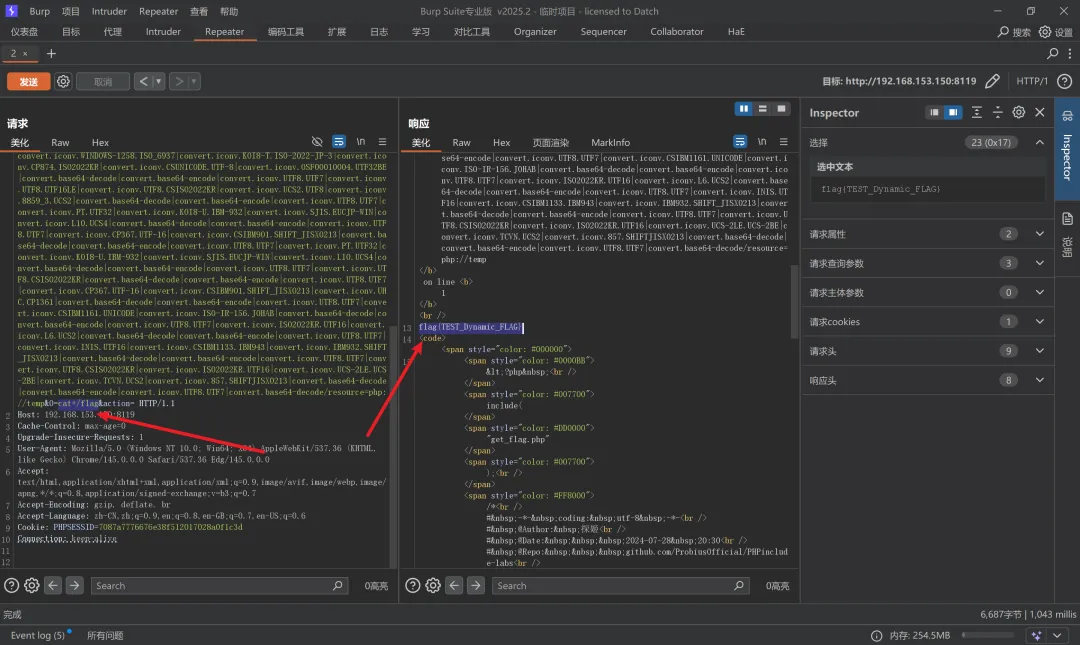This screenshot has width=1080, height=645.
Task: Expand the request body parameters section
Action: [x=1040, y=292]
